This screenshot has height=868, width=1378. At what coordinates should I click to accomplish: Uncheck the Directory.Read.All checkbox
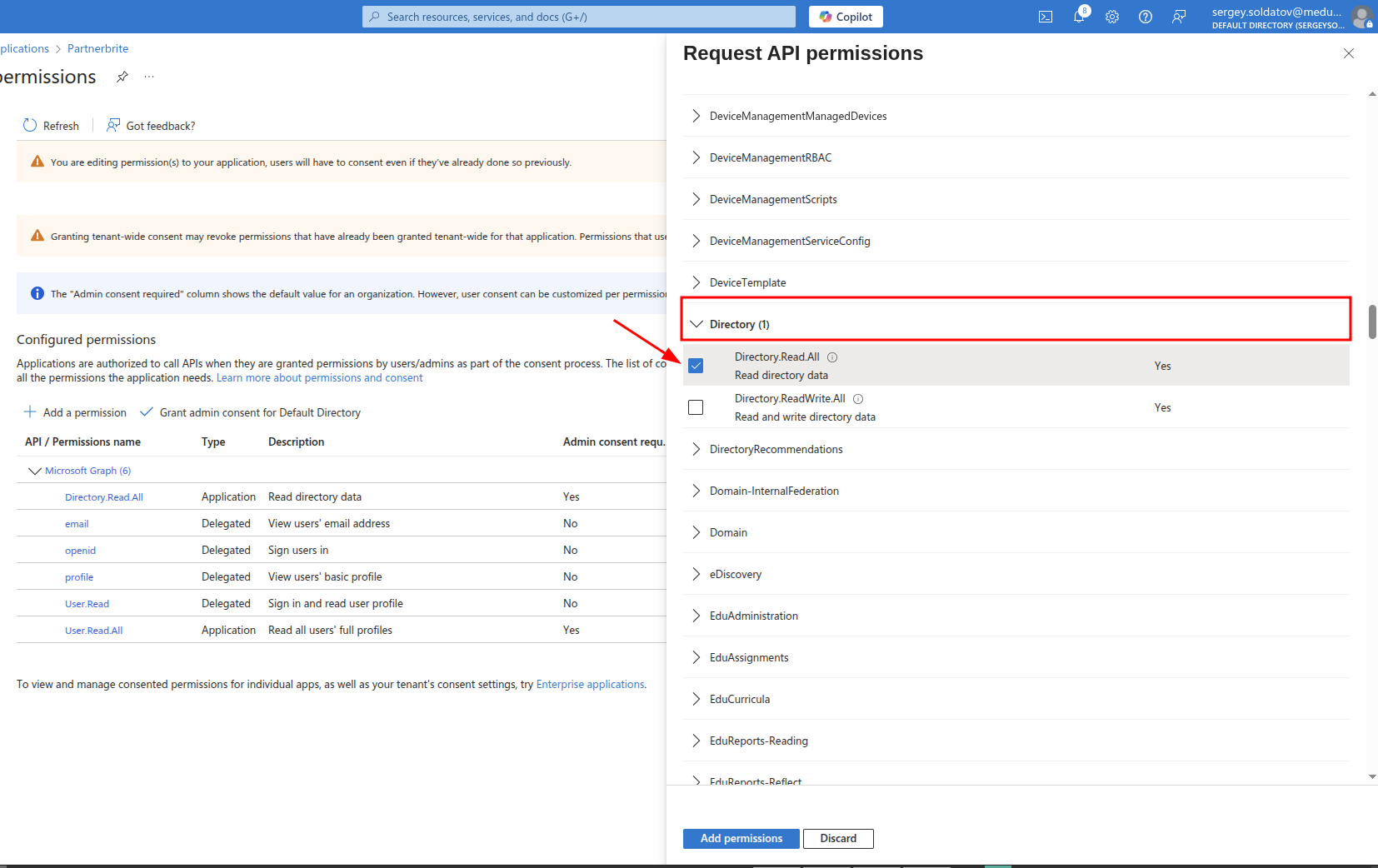pyautogui.click(x=696, y=366)
